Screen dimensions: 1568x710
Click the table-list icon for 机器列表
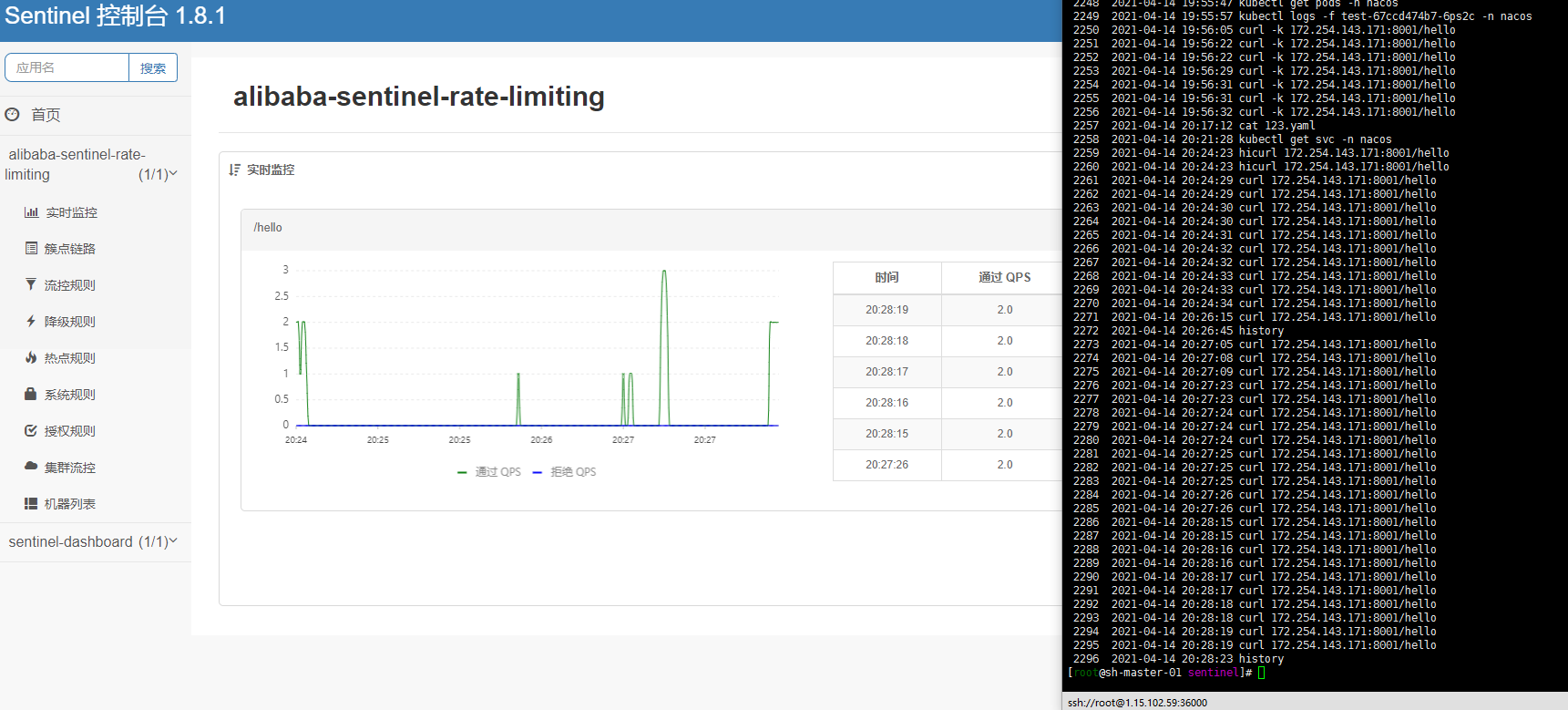tap(31, 503)
